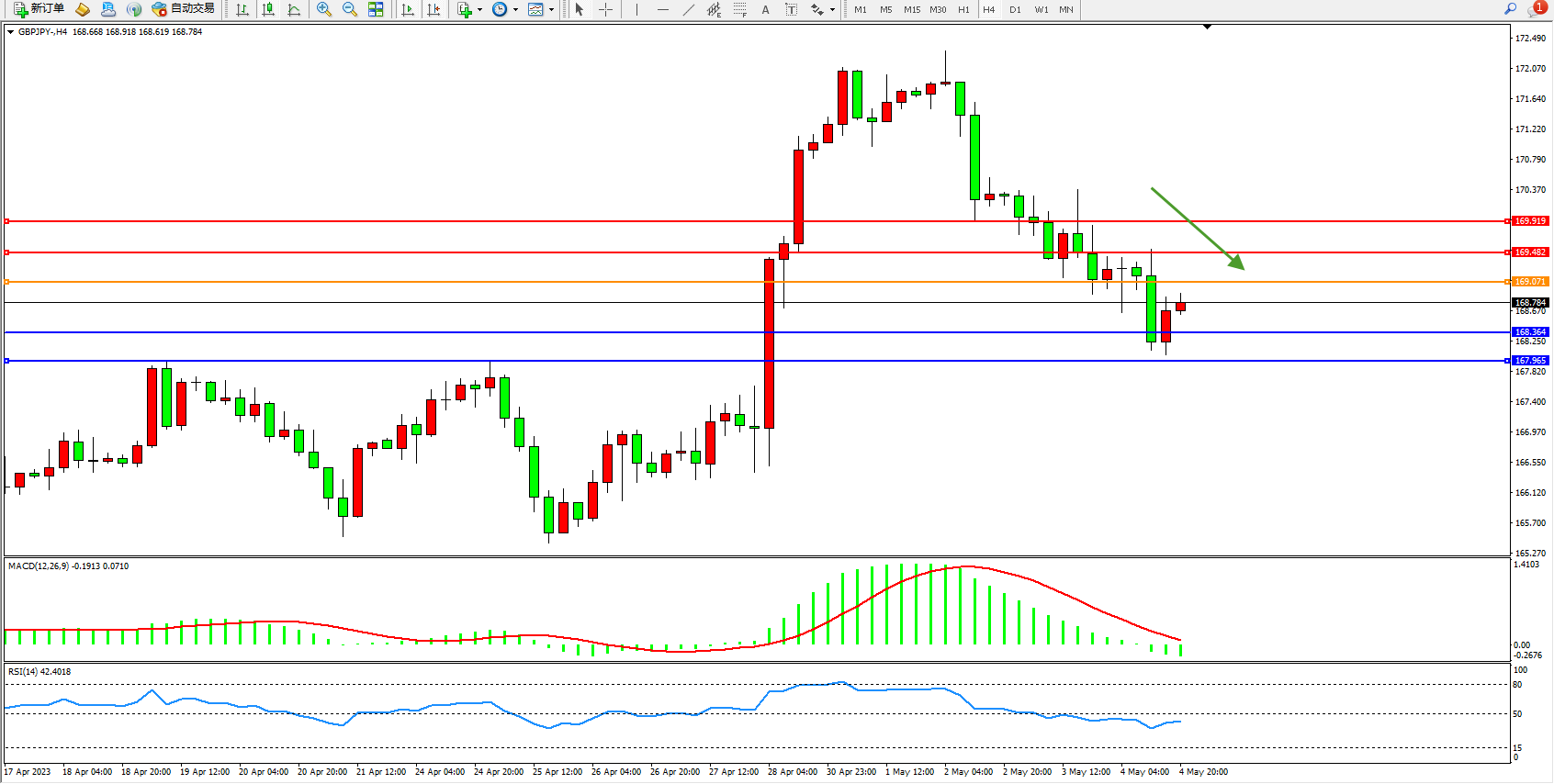
Task: Expand the templates dropdown arrow
Action: click(x=551, y=9)
